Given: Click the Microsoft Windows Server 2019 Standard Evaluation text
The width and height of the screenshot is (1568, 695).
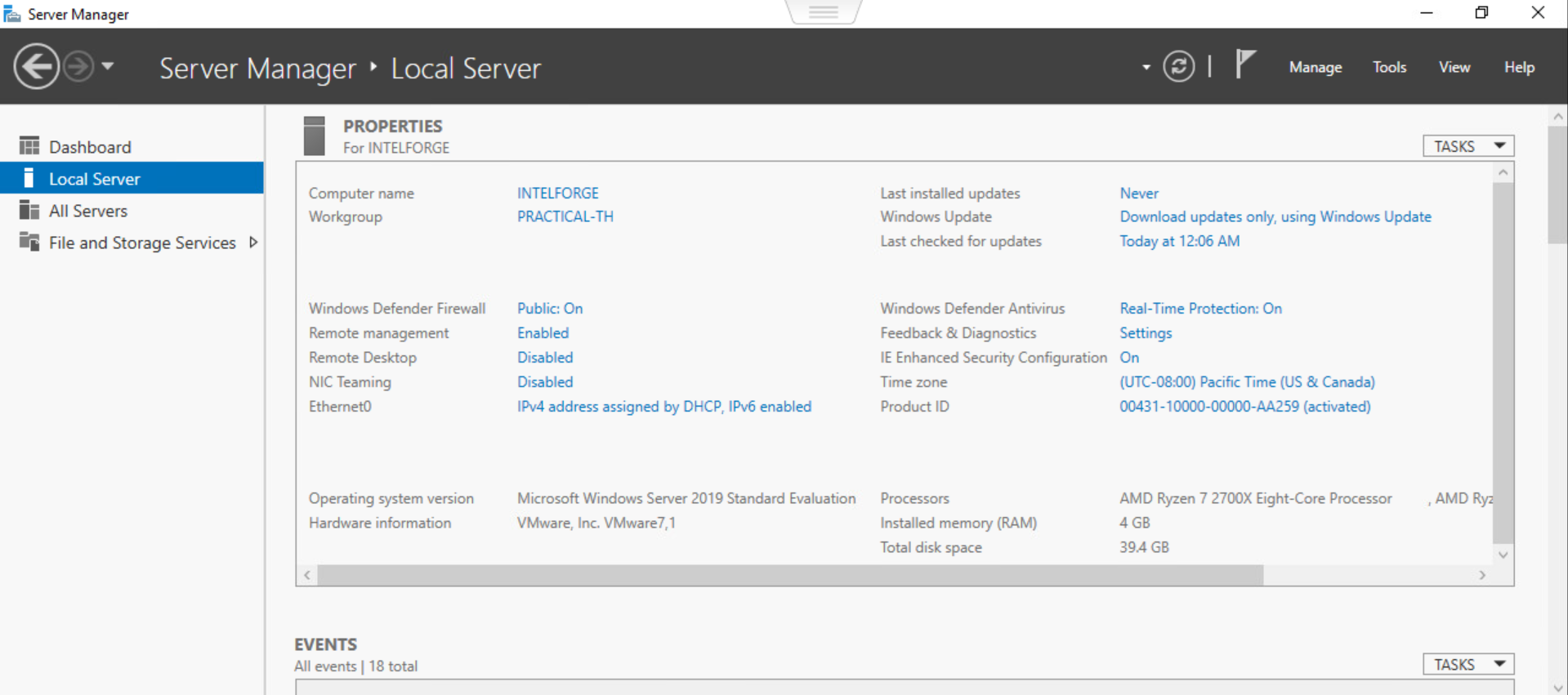Looking at the screenshot, I should click(x=686, y=498).
